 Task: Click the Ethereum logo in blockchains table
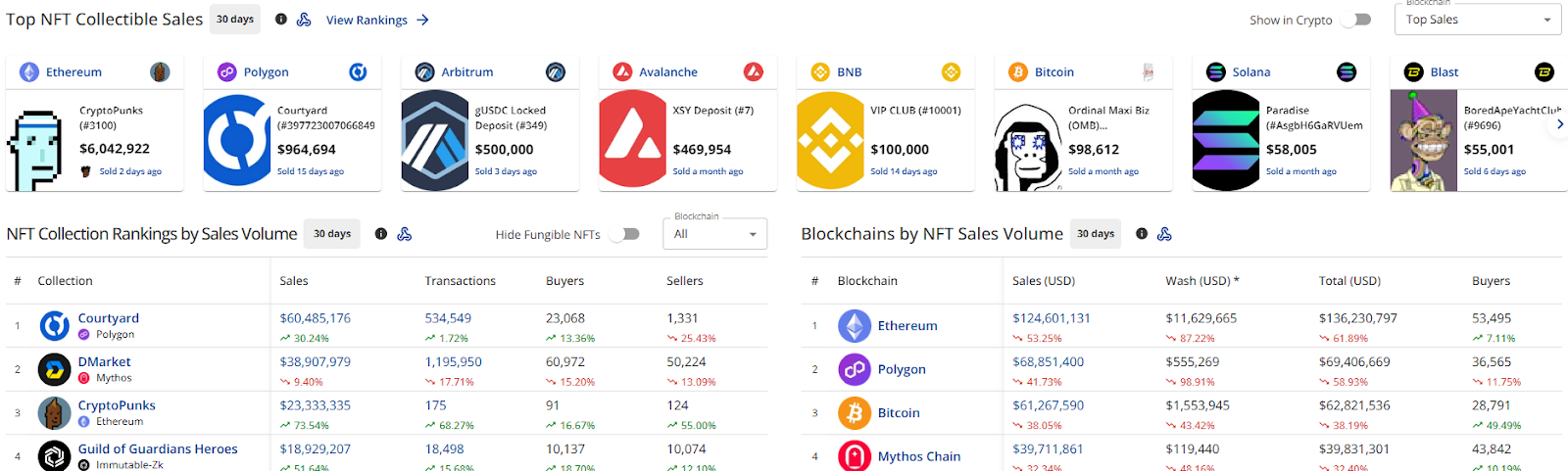coord(855,326)
